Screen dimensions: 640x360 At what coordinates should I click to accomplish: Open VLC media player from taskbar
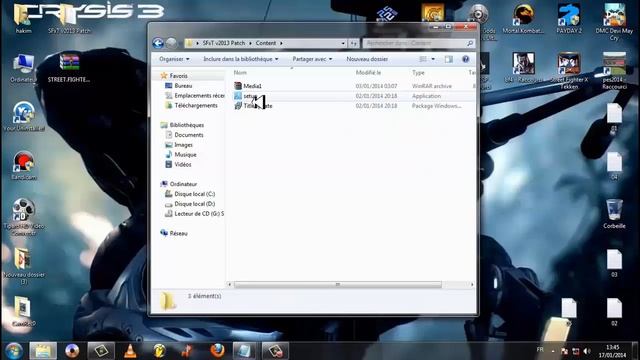(x=130, y=351)
